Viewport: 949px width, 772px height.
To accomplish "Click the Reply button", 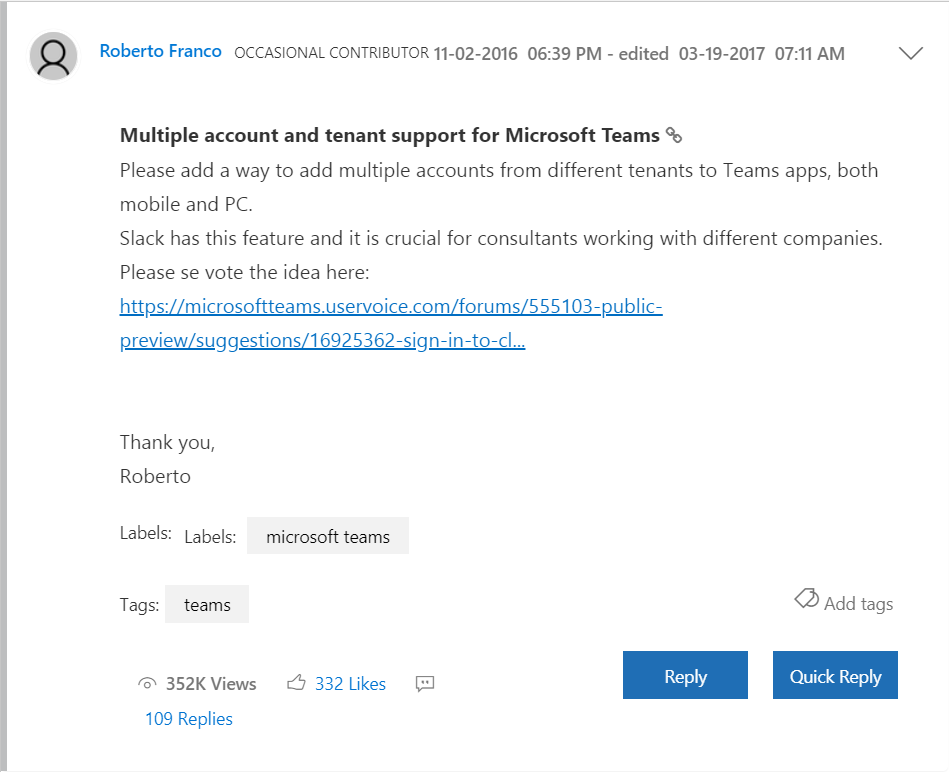I will point(685,675).
